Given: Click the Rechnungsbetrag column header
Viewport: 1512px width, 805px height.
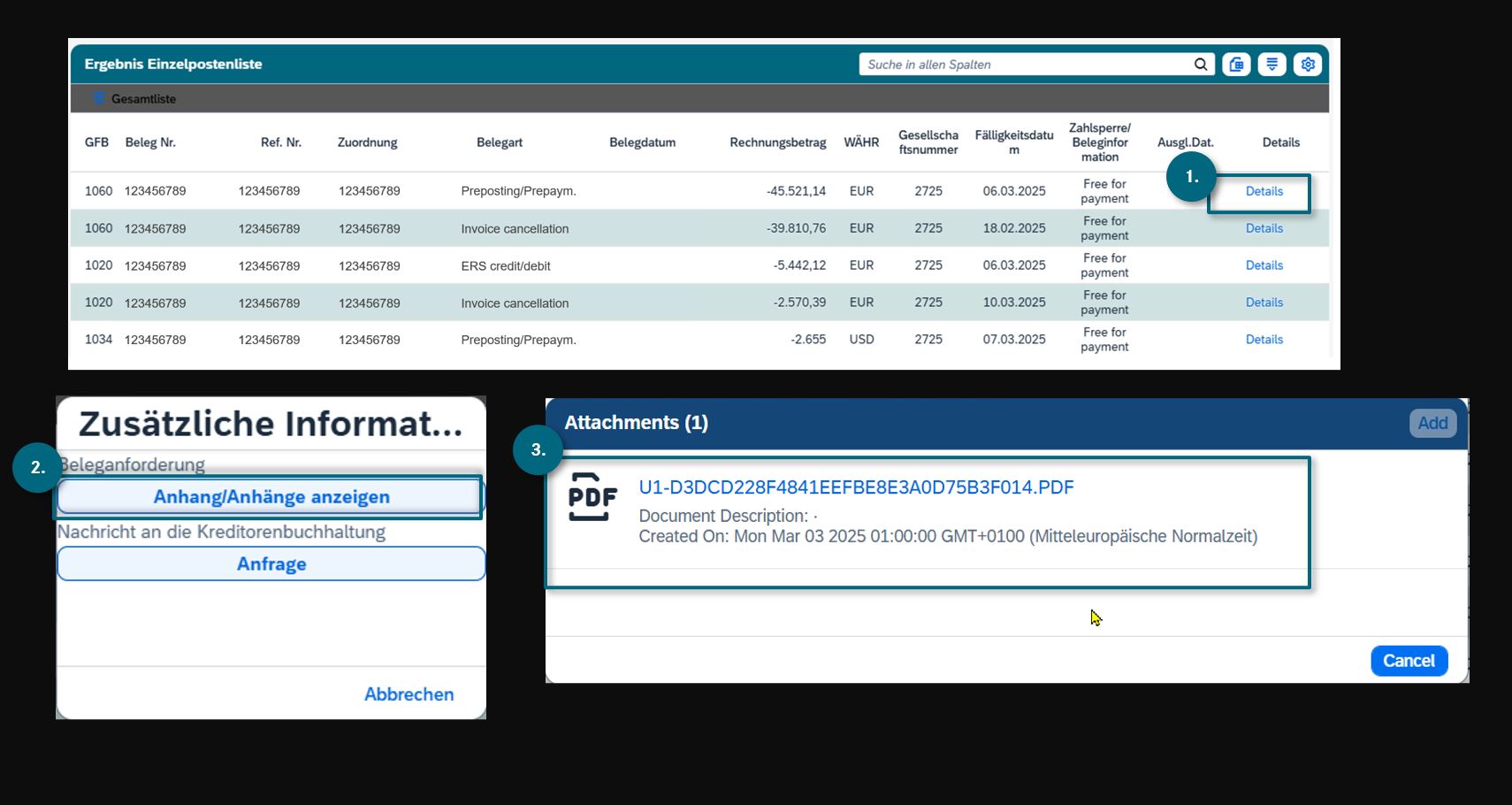Looking at the screenshot, I should [777, 142].
